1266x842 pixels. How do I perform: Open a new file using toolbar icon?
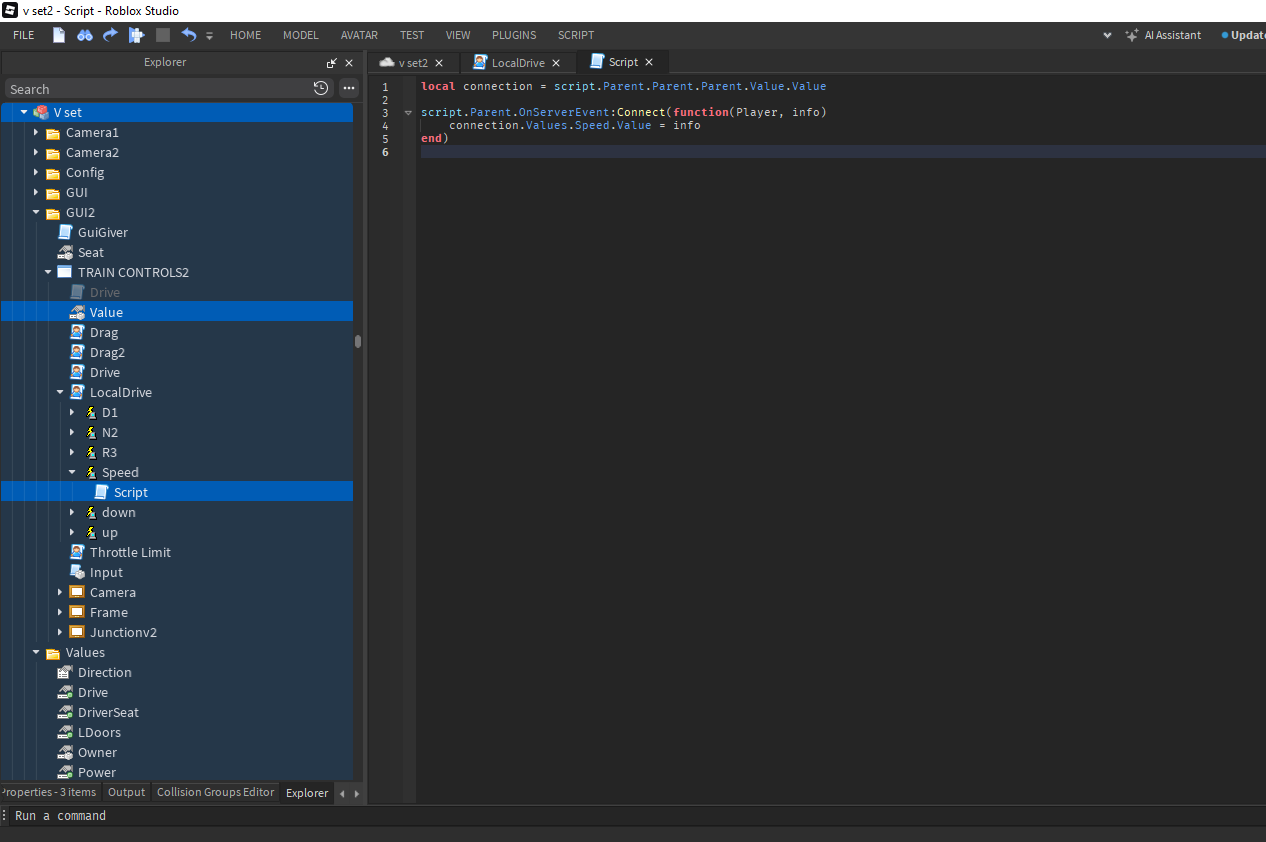(x=58, y=34)
